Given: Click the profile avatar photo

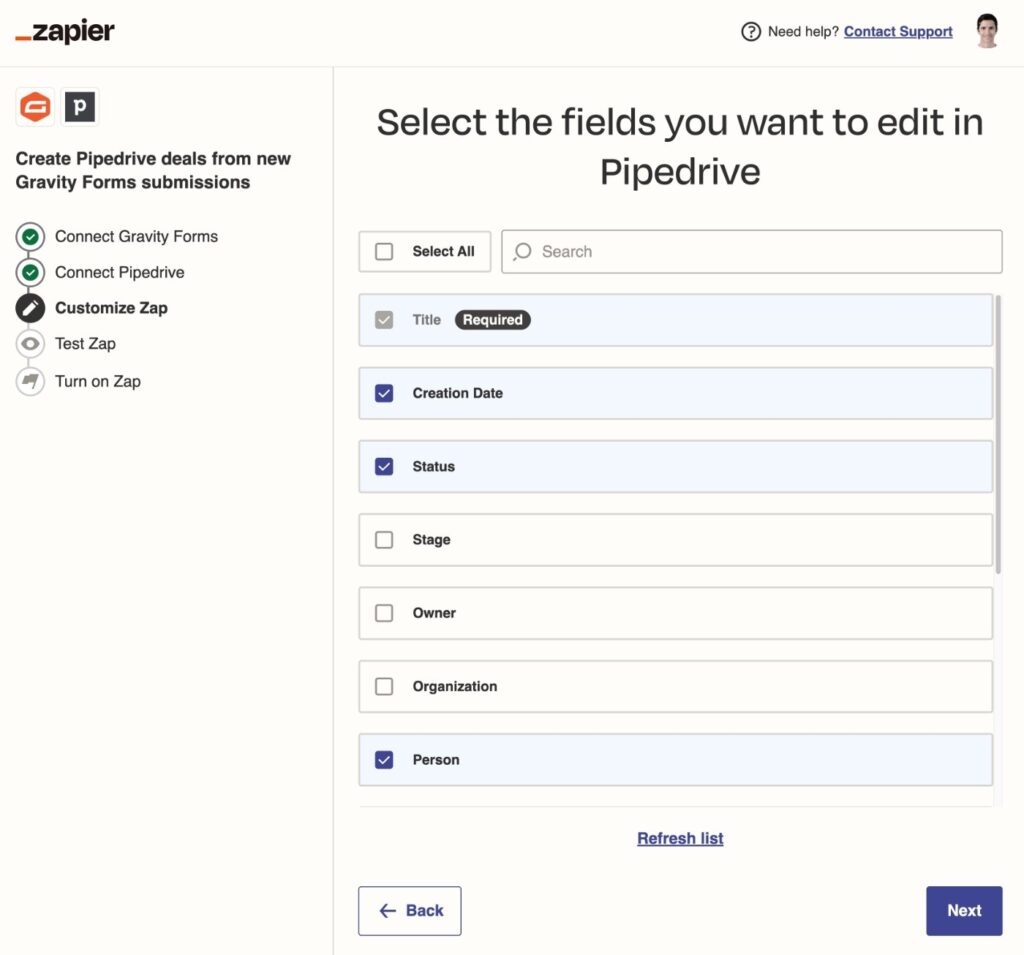Looking at the screenshot, I should coord(986,30).
